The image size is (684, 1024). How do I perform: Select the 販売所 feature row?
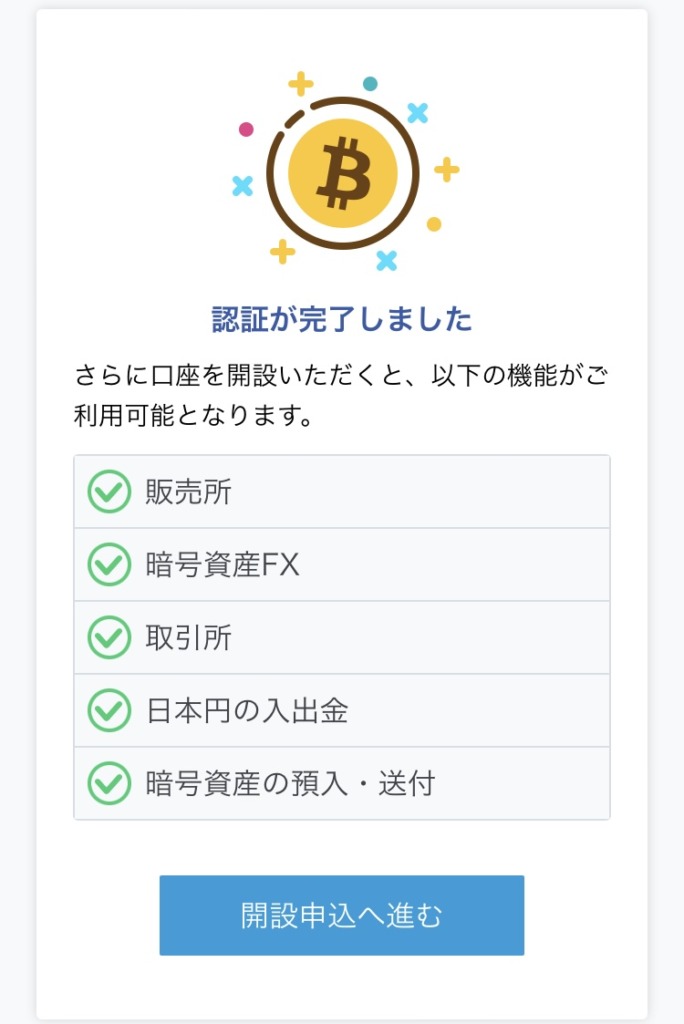coord(342,492)
